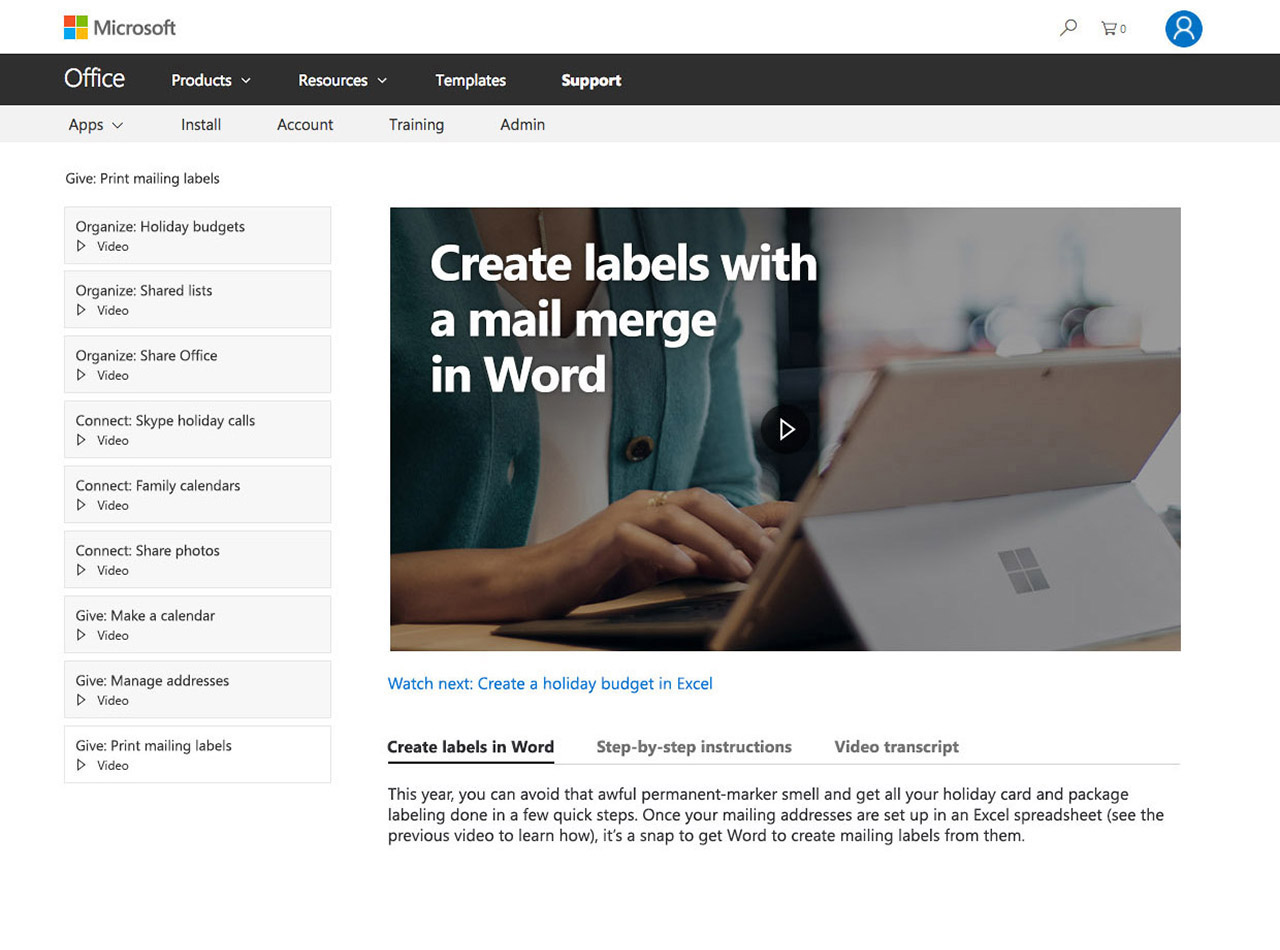Screen dimensions: 1280x950
Task: Play the mail merge video
Action: [x=786, y=429]
